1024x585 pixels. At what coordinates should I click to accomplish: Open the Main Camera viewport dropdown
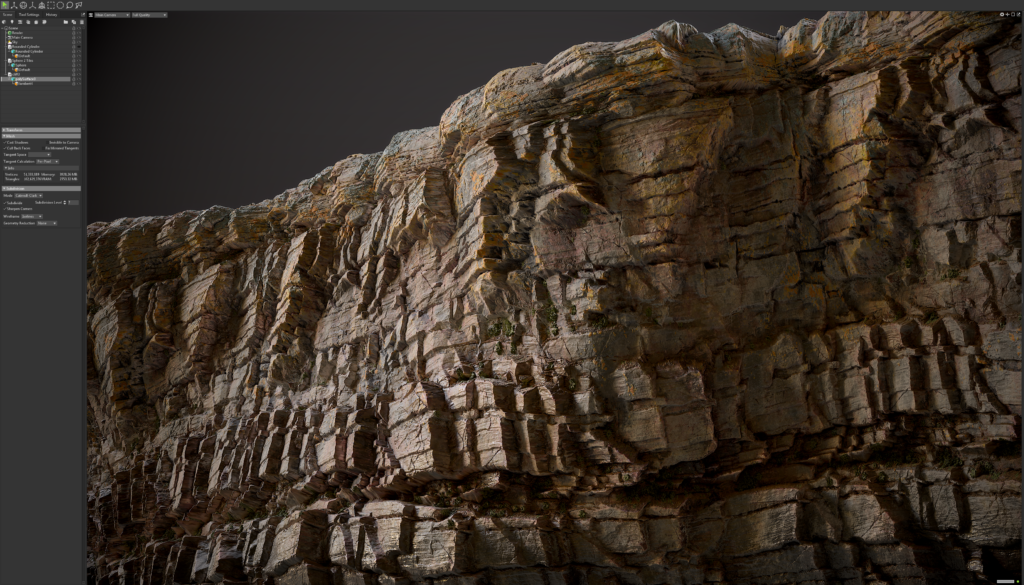coord(112,15)
